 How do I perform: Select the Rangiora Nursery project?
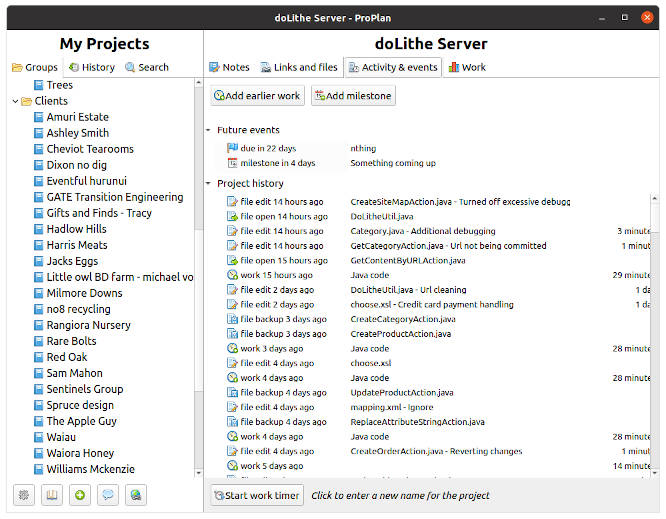pos(88,325)
